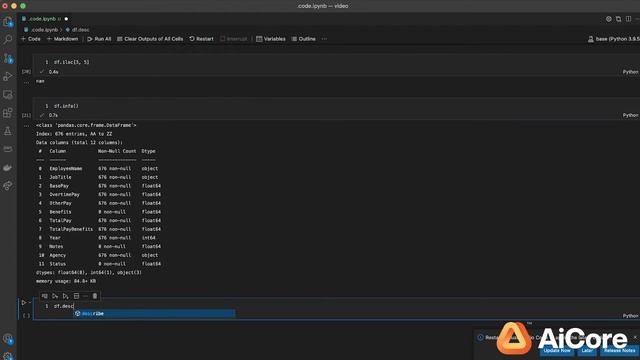Screen dimensions: 640x360
Task: Open the Search view in activity bar
Action: point(8,40)
